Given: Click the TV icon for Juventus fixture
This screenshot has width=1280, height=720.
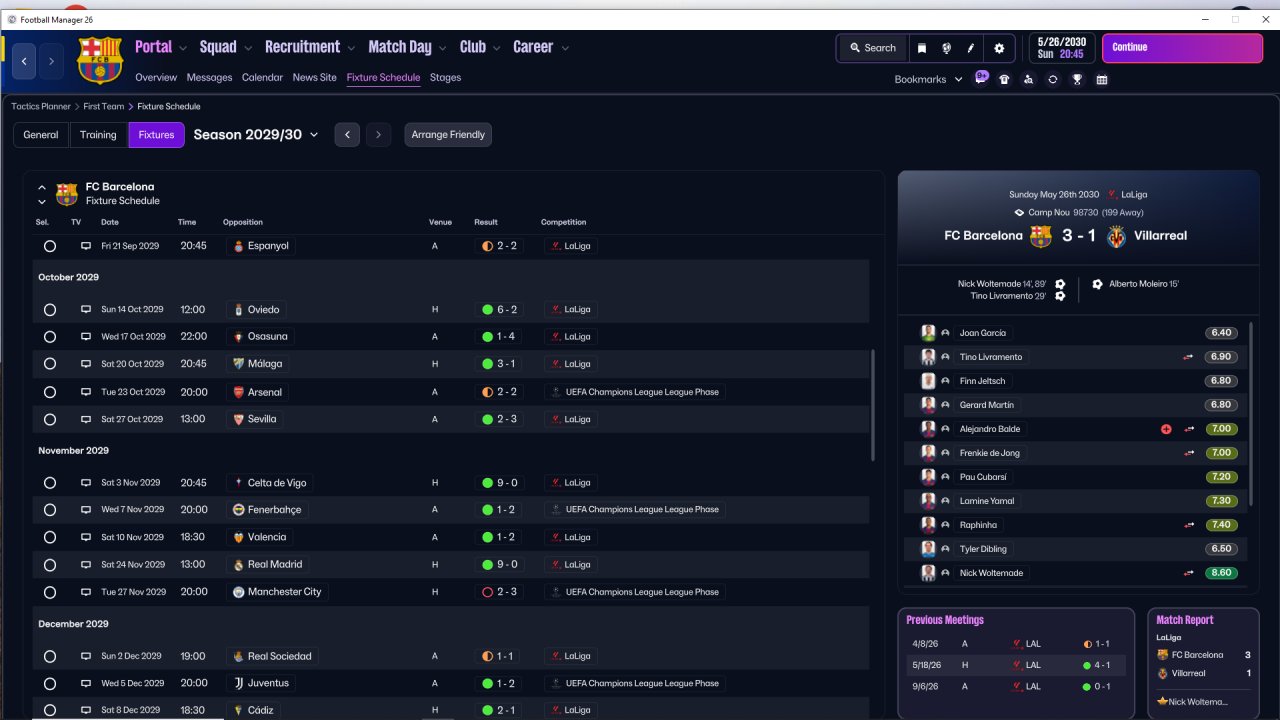Looking at the screenshot, I should click(x=86, y=684).
